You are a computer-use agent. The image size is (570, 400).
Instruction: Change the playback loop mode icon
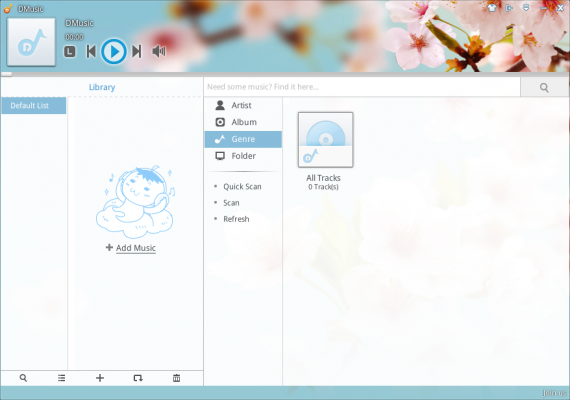coord(138,378)
